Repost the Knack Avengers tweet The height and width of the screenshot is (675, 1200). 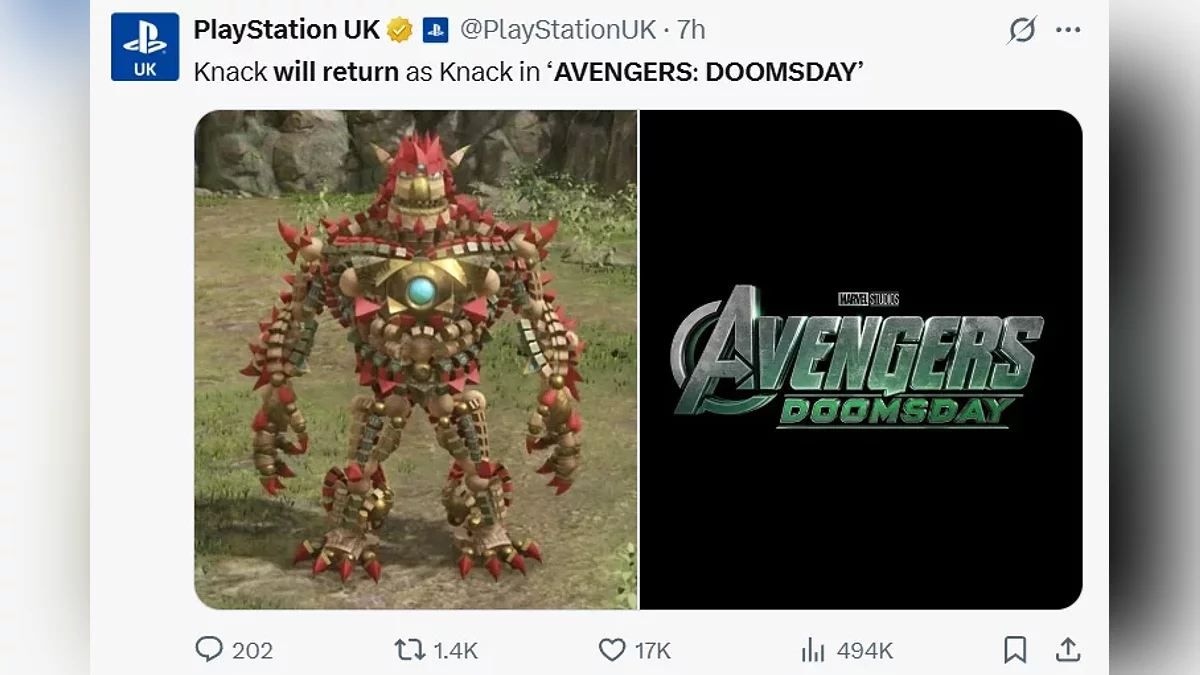[x=410, y=650]
